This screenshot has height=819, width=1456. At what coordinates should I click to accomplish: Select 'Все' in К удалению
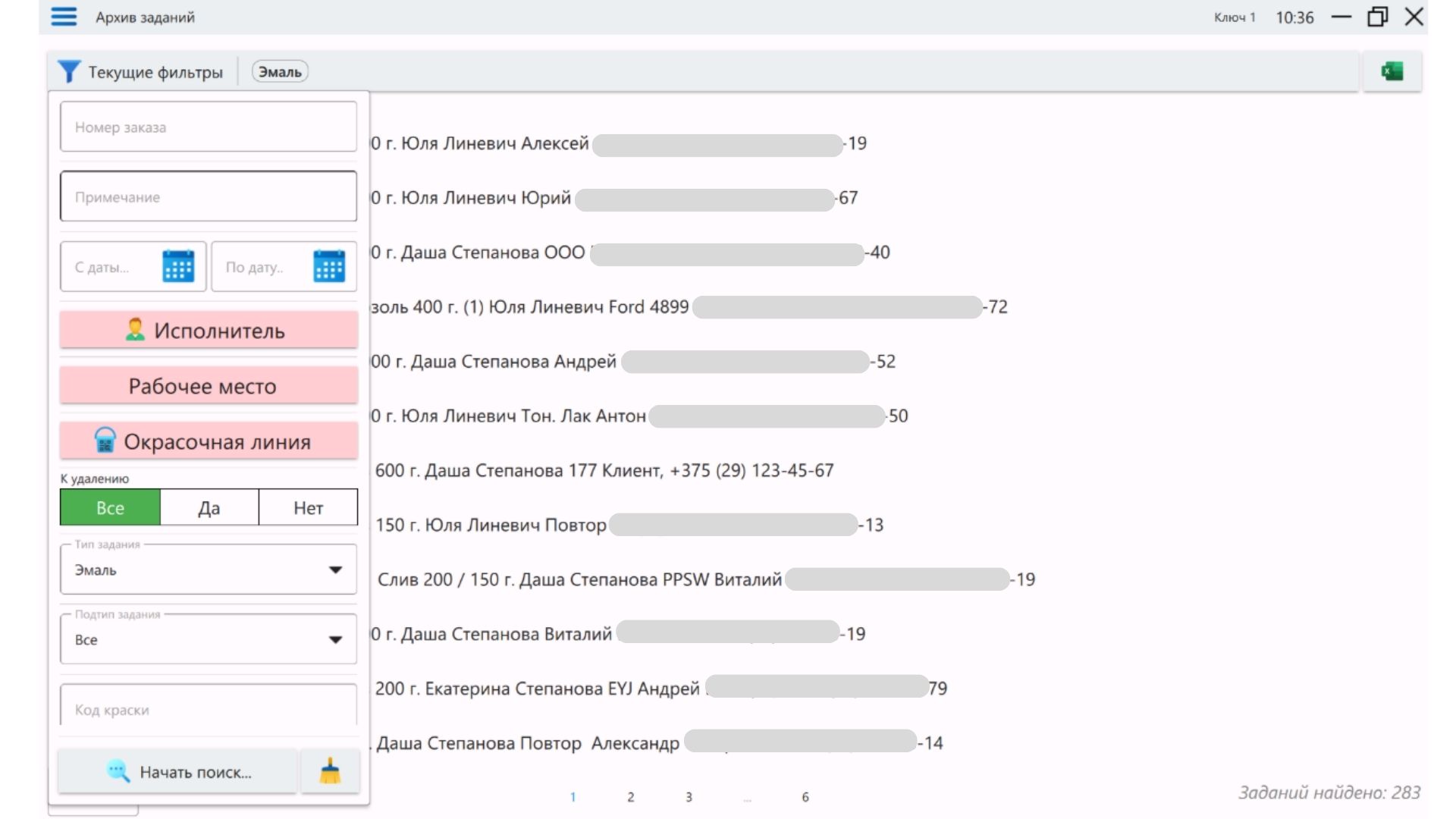(x=110, y=508)
